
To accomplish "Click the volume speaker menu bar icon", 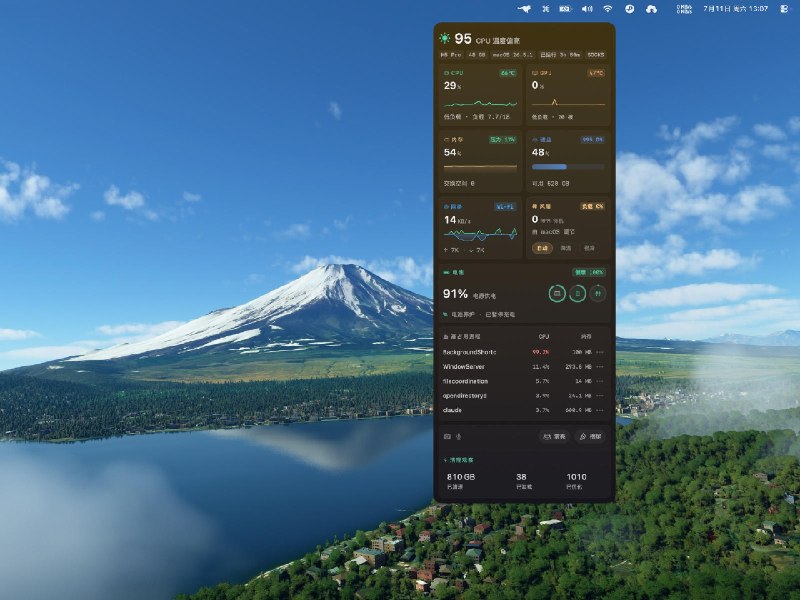I will pos(587,9).
